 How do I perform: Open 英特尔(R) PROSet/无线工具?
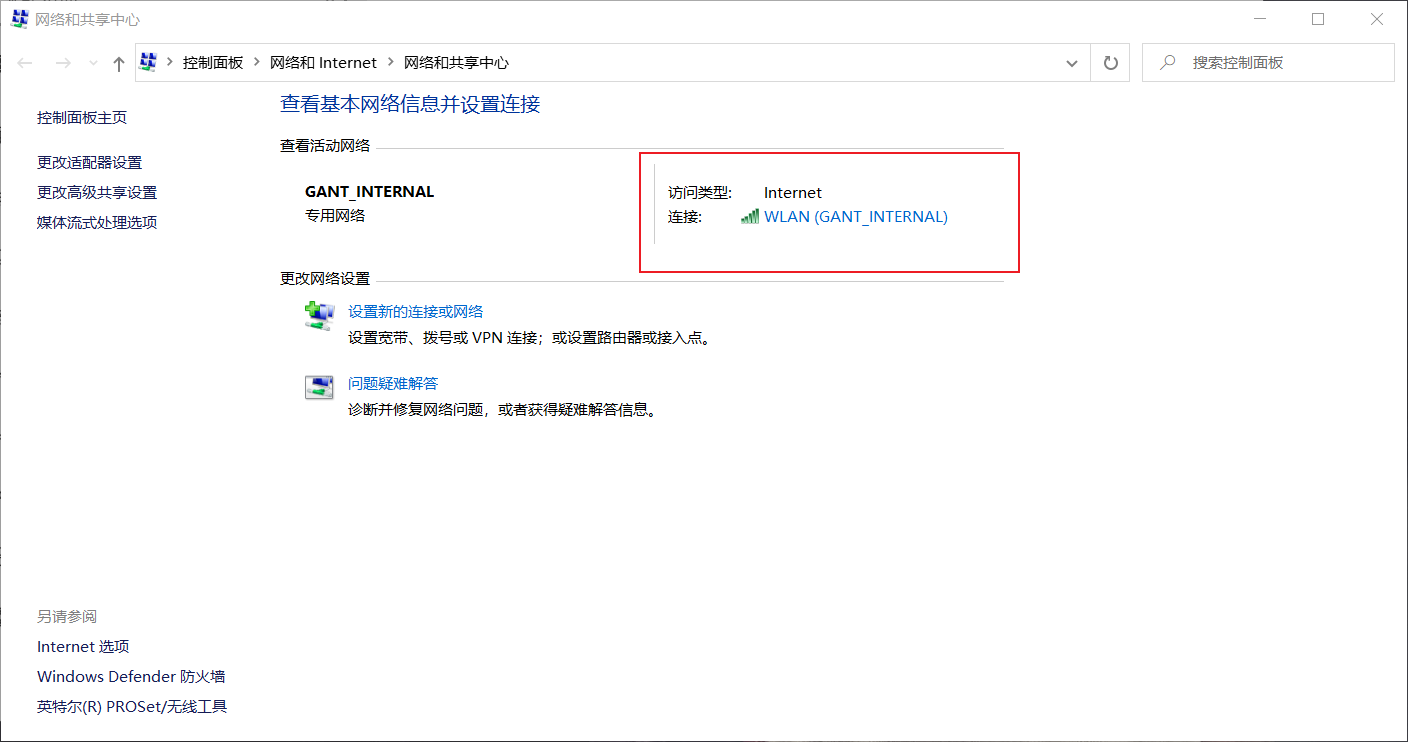(132, 707)
